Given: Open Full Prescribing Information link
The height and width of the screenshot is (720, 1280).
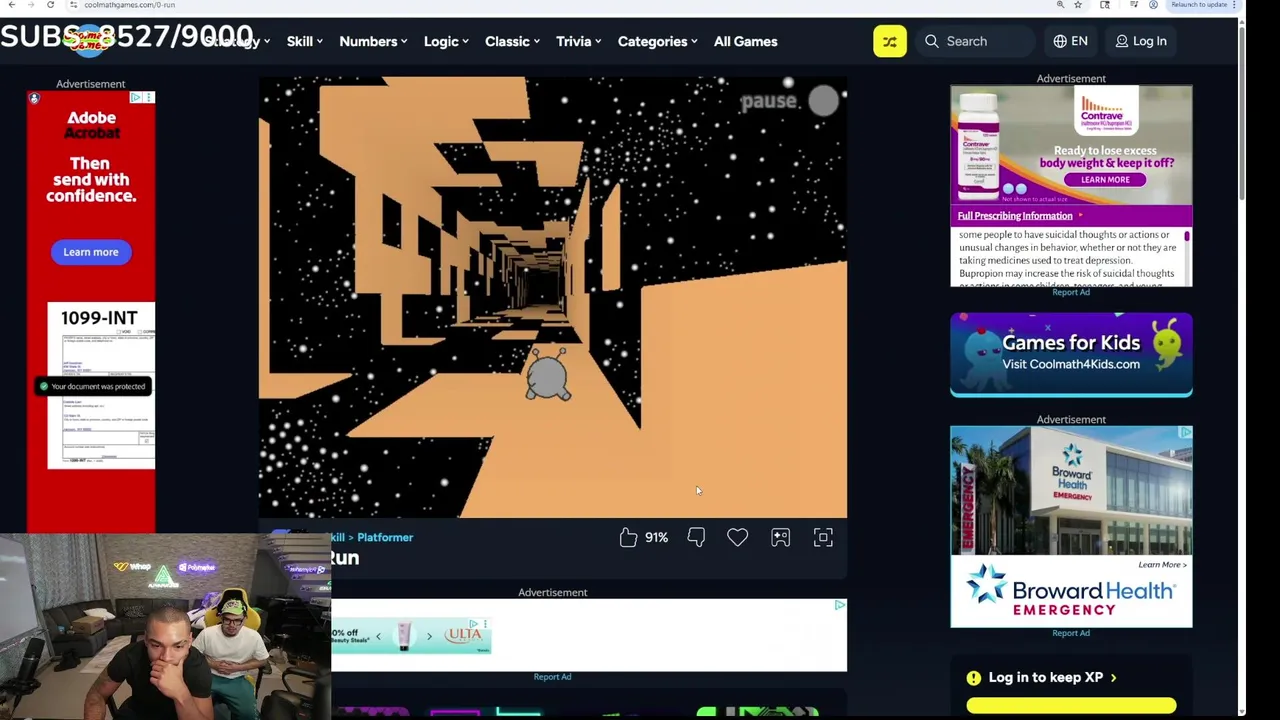Looking at the screenshot, I should pos(1015,216).
